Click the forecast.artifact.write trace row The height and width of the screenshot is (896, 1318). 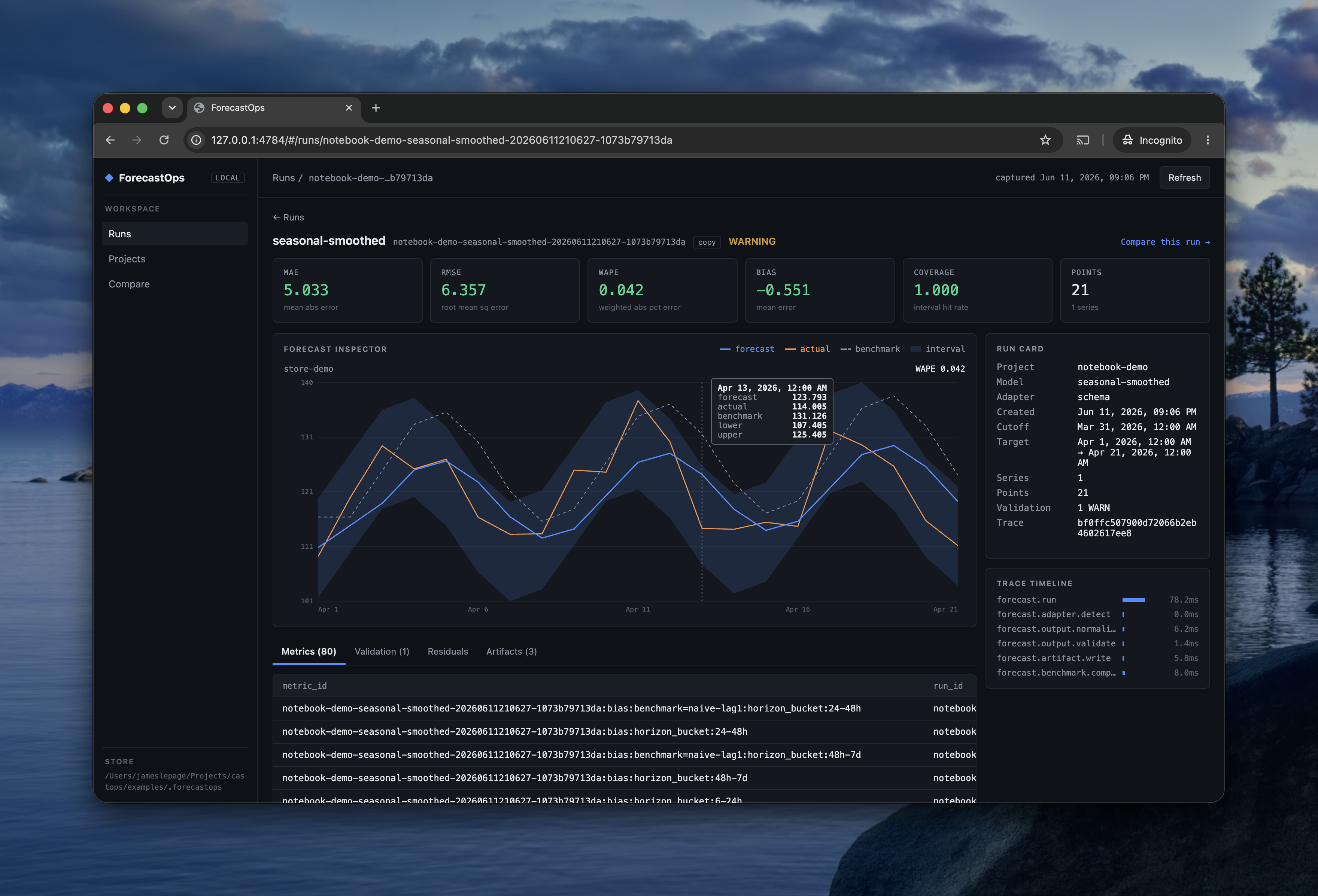[1097, 658]
